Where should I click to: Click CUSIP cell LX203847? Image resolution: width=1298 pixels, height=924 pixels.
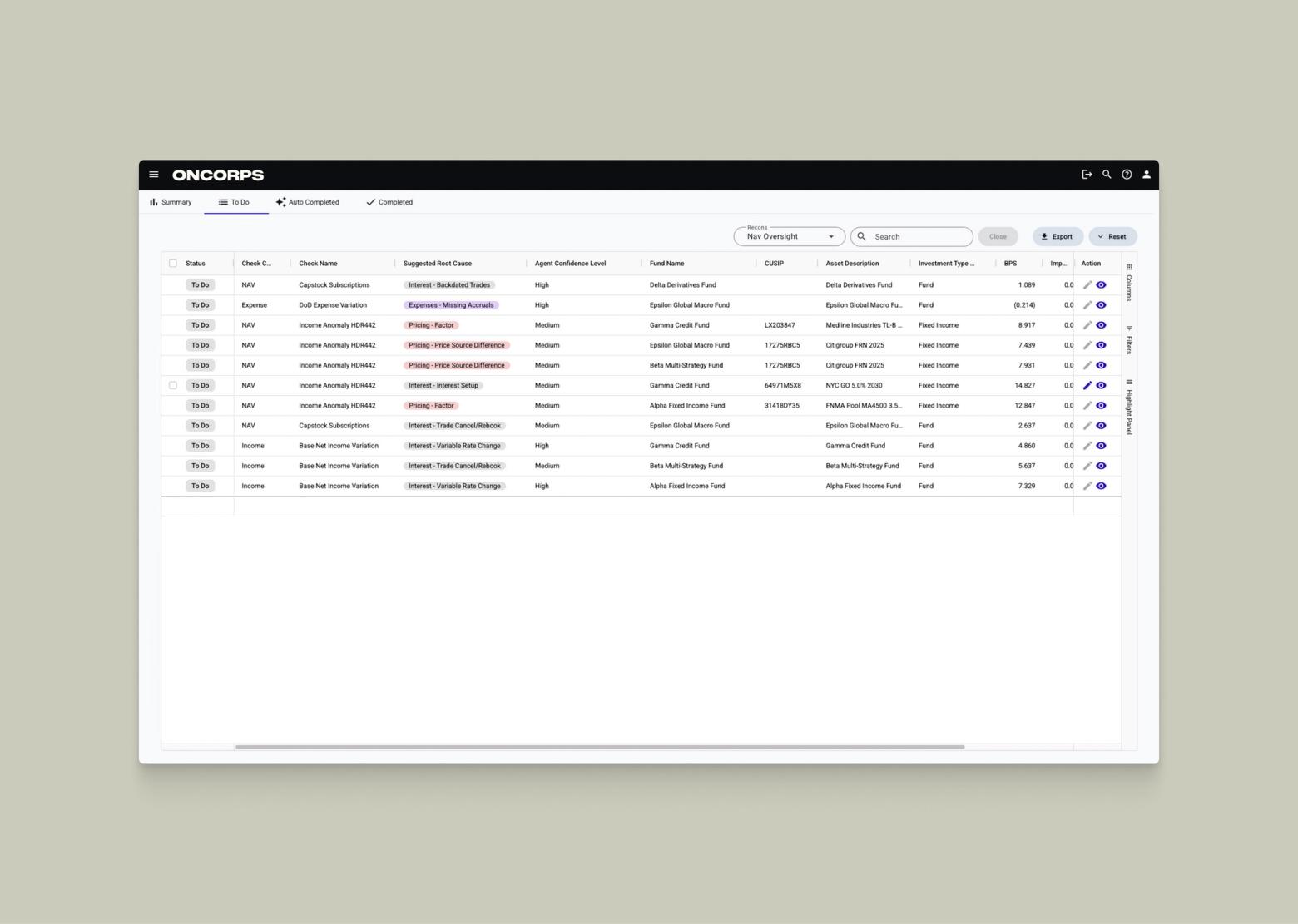point(780,325)
